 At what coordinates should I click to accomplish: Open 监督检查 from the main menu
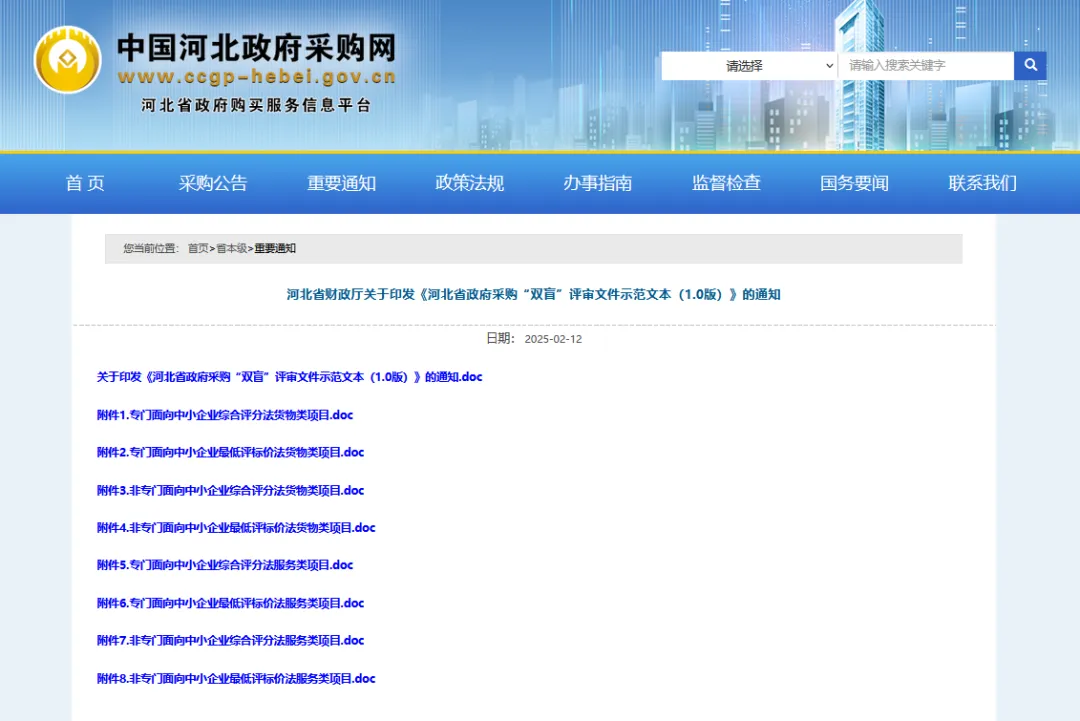726,183
